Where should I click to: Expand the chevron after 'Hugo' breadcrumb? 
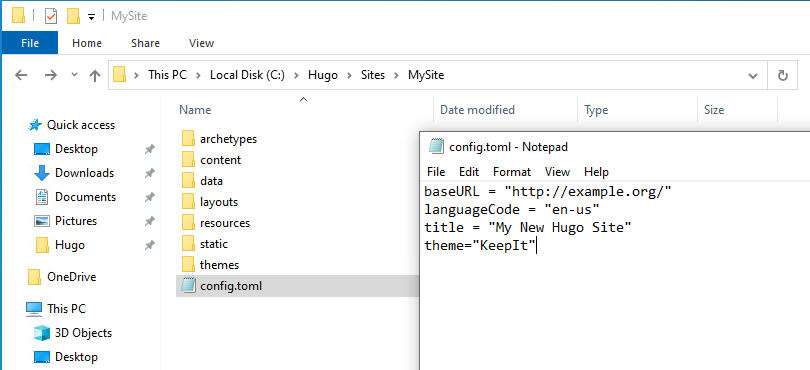(350, 75)
